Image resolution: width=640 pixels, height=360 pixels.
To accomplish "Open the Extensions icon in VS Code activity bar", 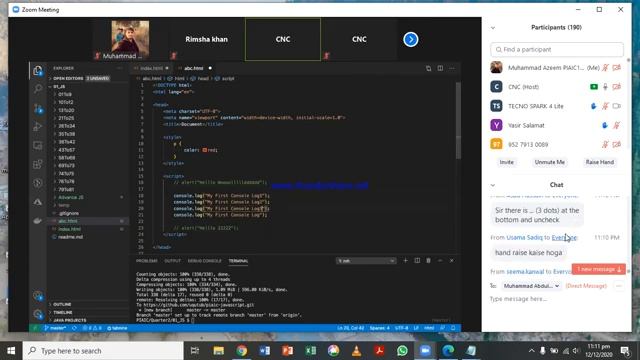I will click(38, 164).
